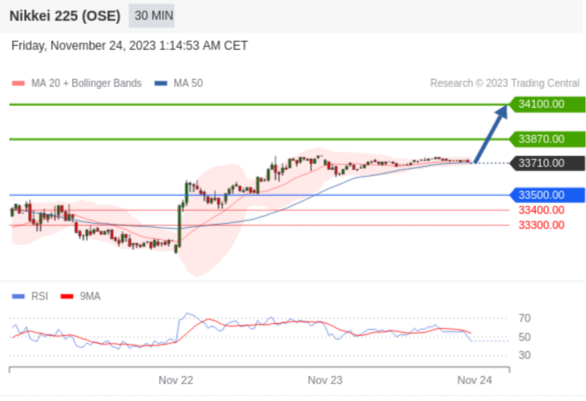Click the Nov 24 date axis label
Viewport: 586px width, 401px height.
(475, 380)
